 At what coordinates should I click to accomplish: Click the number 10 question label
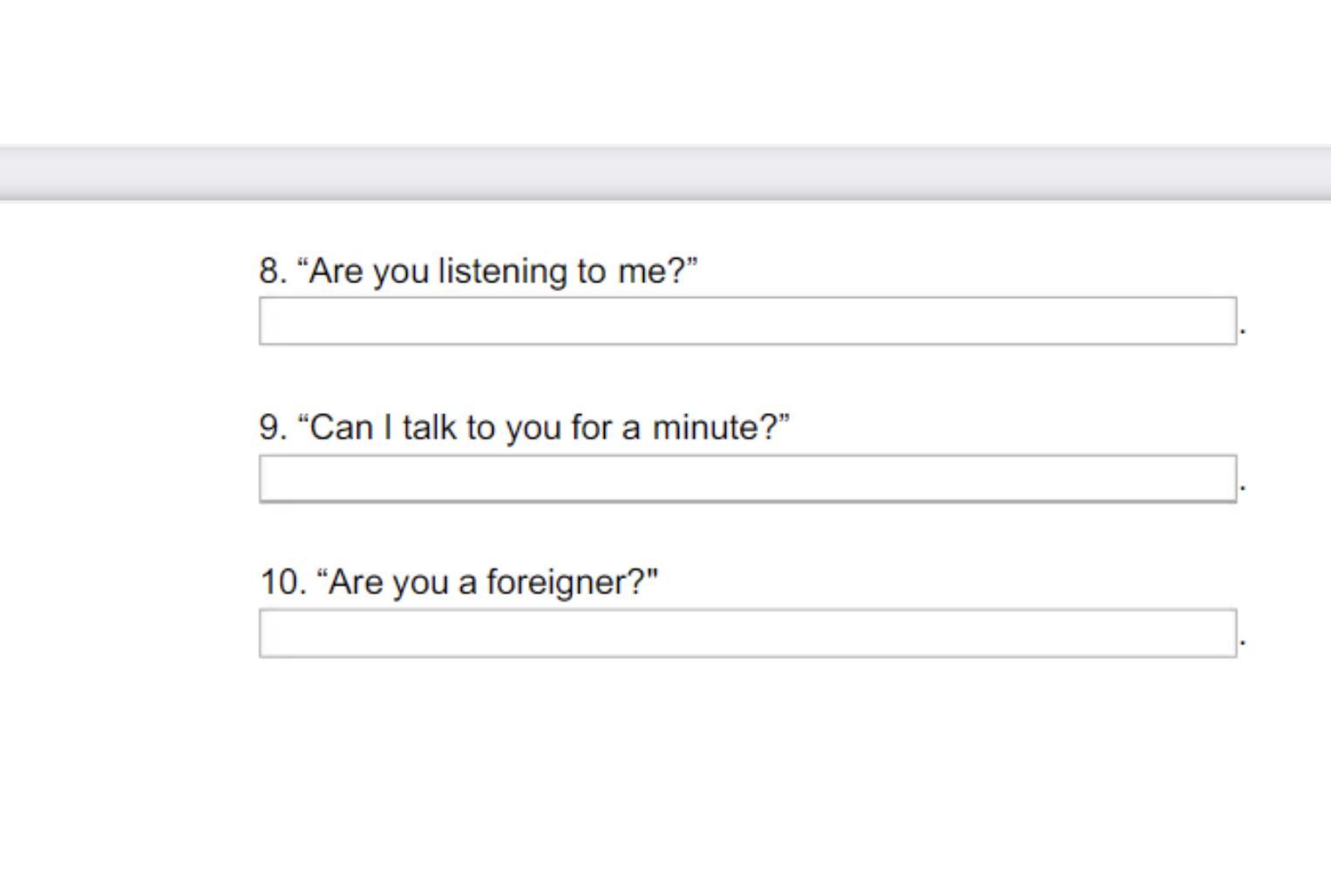pos(282,582)
